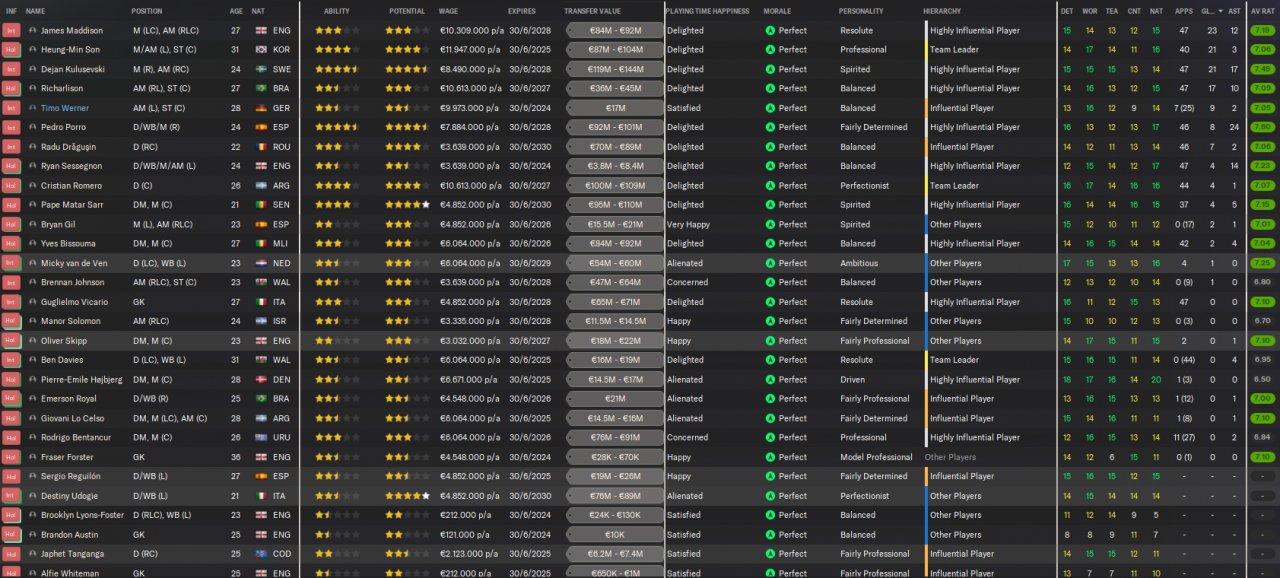Sort by the Ability column header
The height and width of the screenshot is (578, 1280).
pos(337,10)
